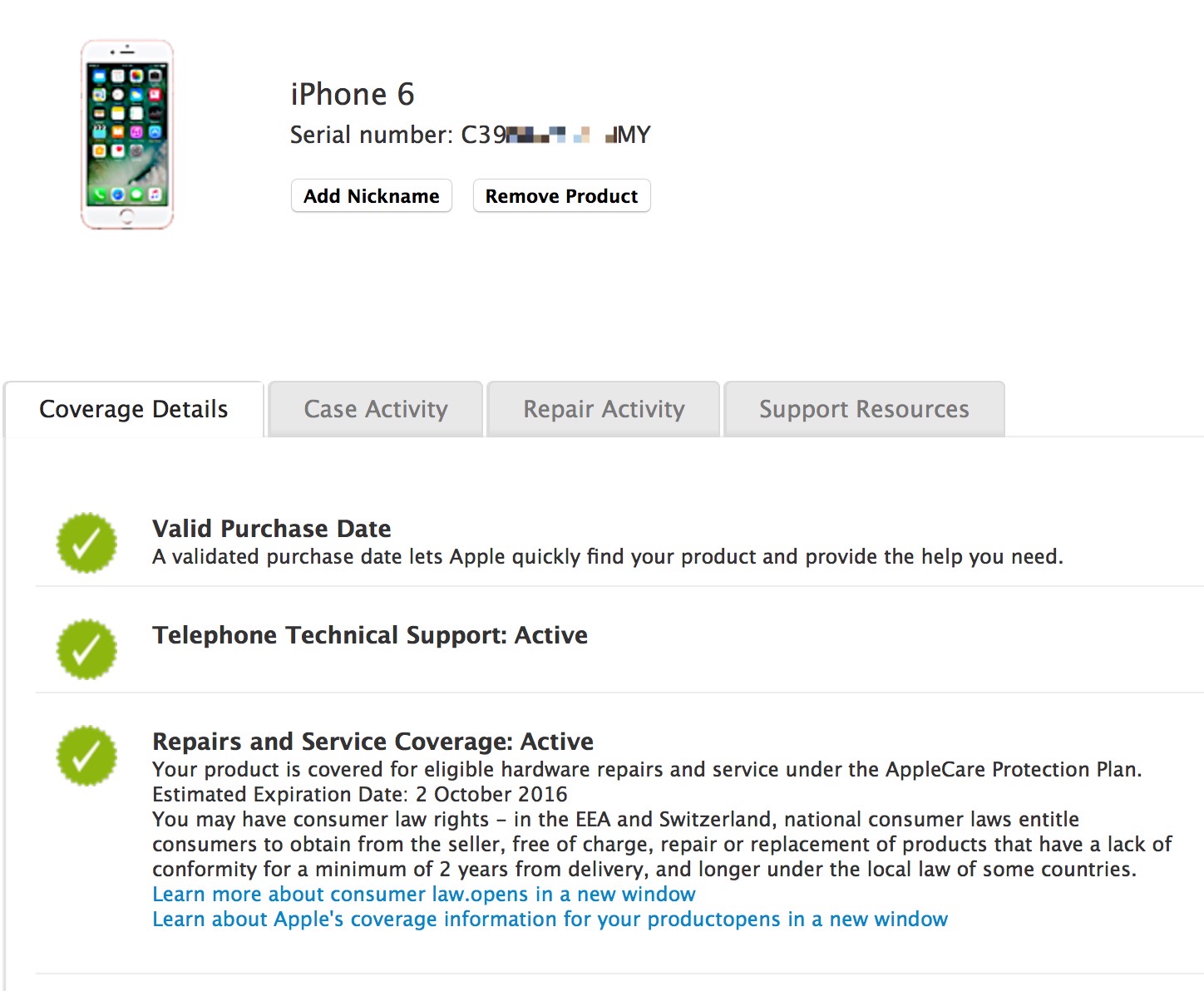Viewport: 1204px width, 991px height.
Task: Switch to the Case Activity tab
Action: pos(376,409)
